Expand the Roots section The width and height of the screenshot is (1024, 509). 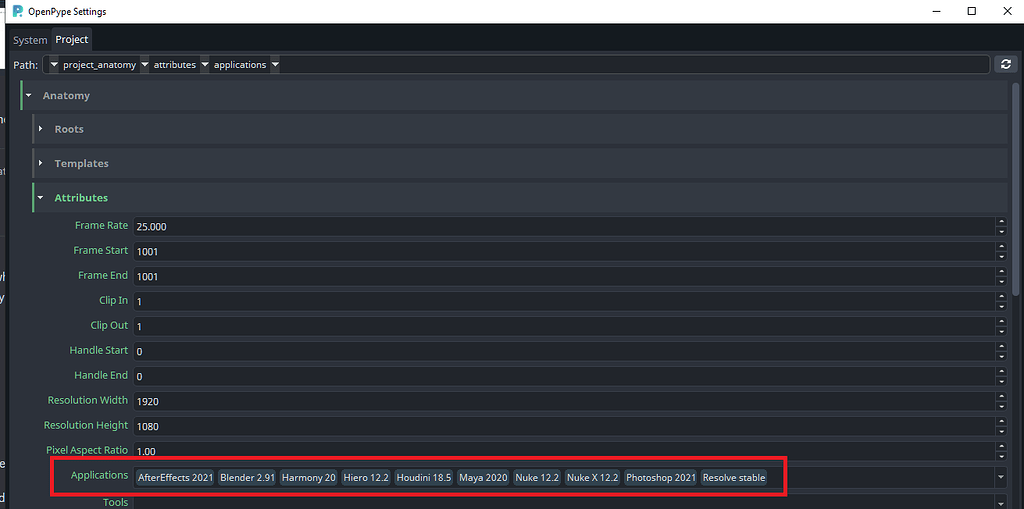(x=41, y=129)
